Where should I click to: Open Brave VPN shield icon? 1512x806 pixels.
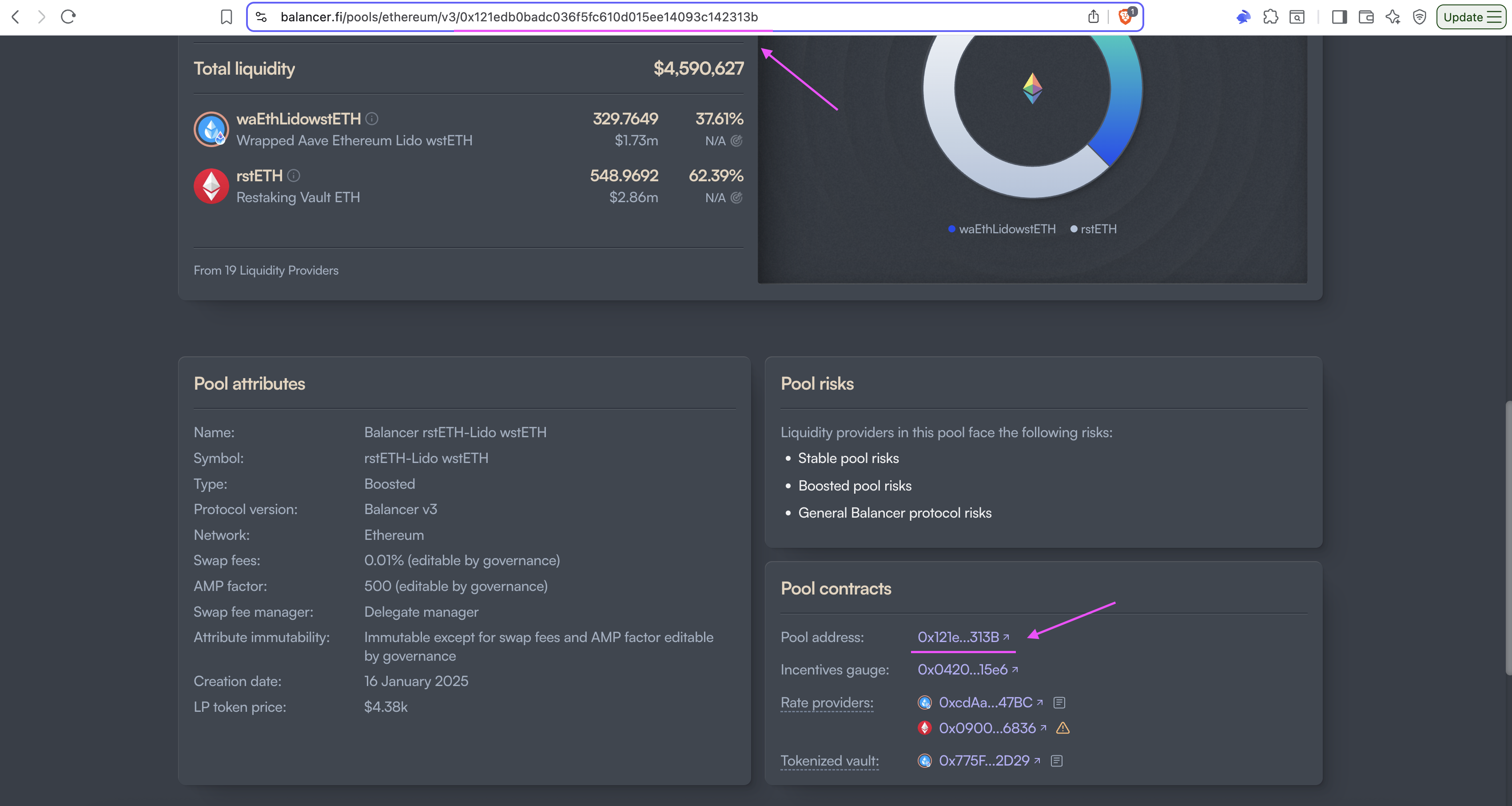coord(1419,17)
